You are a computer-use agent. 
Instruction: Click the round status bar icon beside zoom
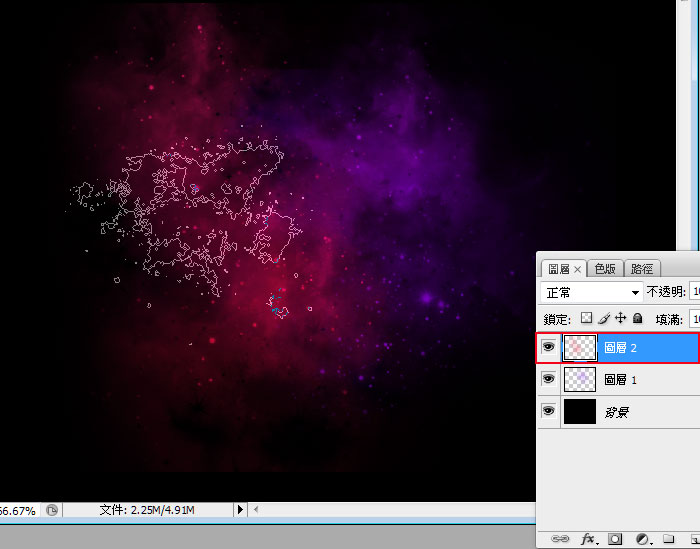[x=52, y=510]
